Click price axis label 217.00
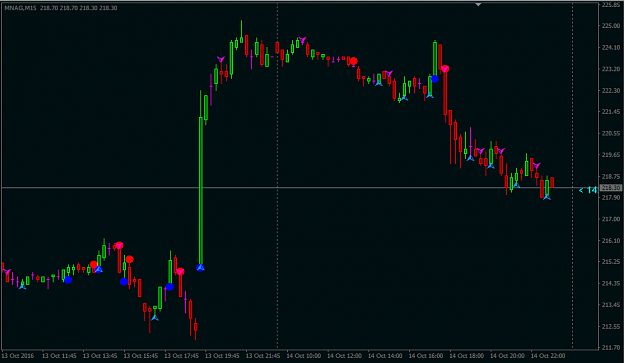Viewport: 625px width, 363px height. click(x=611, y=219)
